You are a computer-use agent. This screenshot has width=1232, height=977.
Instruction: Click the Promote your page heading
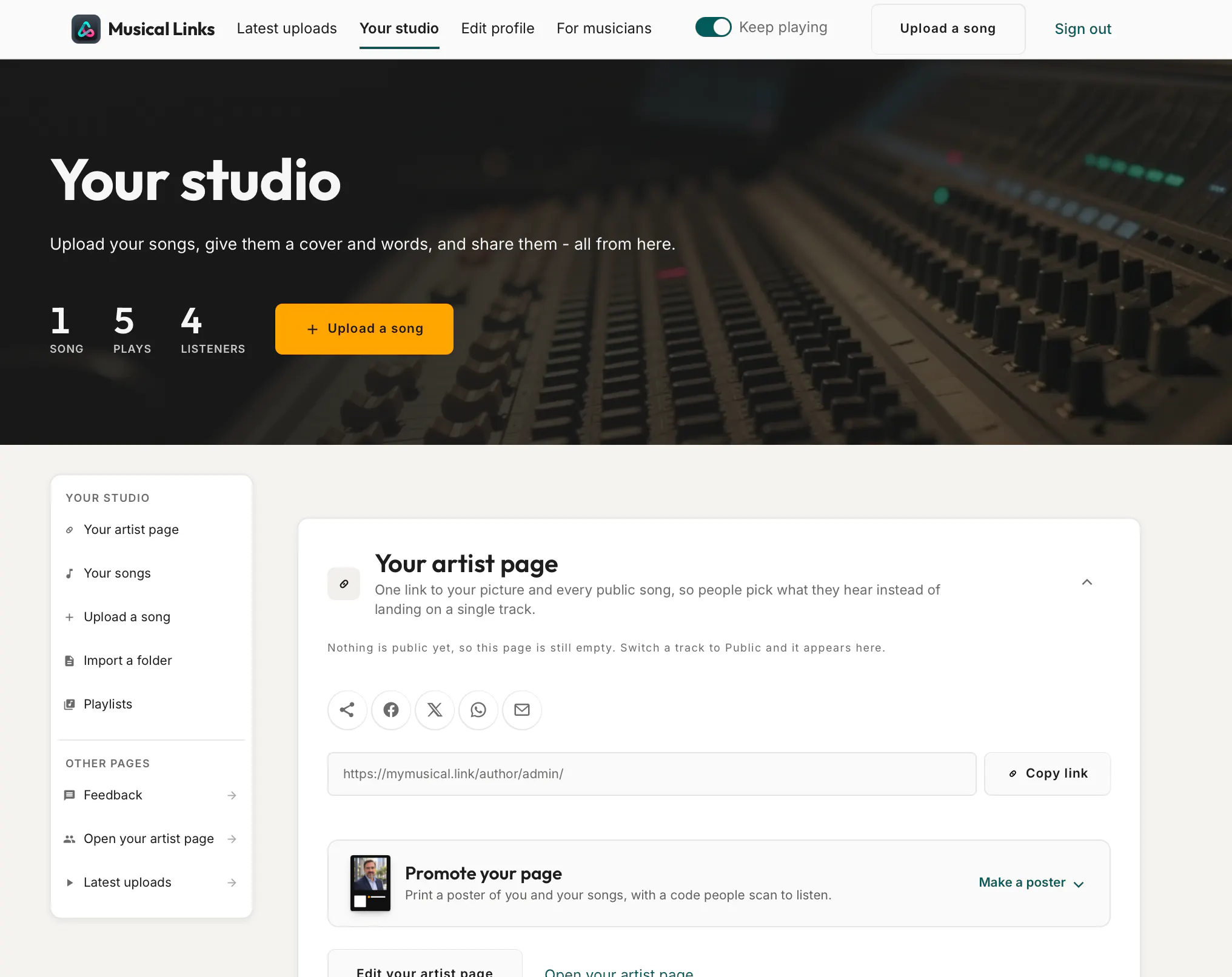(483, 873)
